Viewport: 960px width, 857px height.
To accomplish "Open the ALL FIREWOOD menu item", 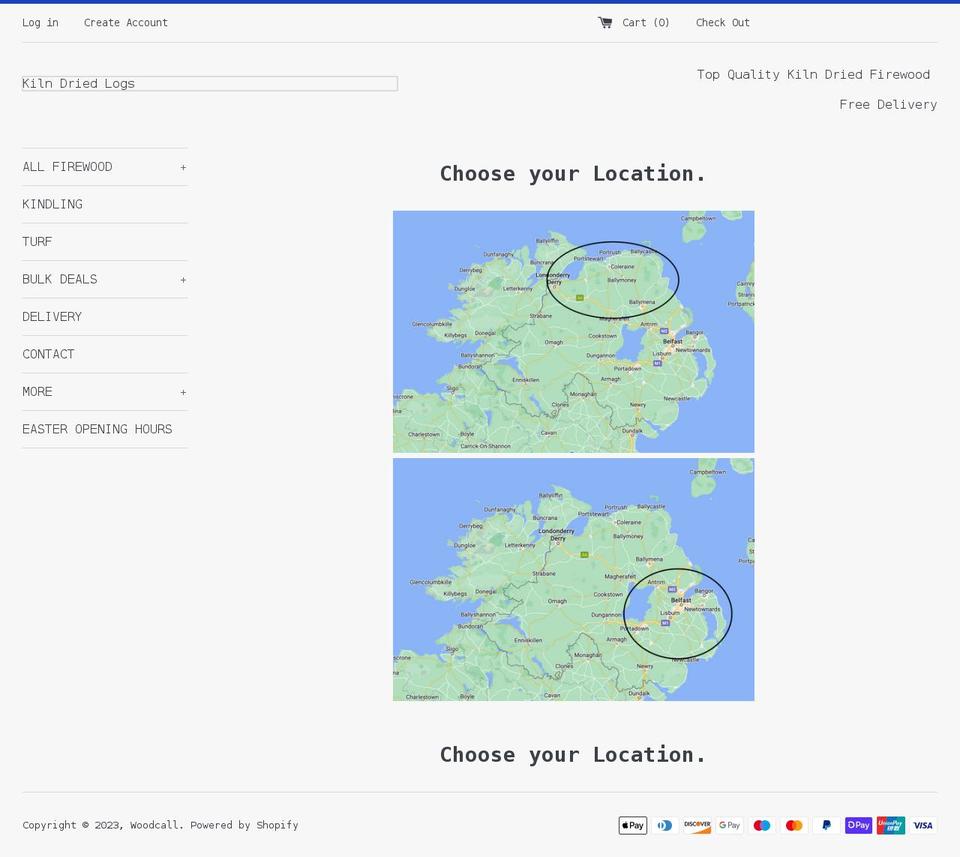I will pos(67,167).
